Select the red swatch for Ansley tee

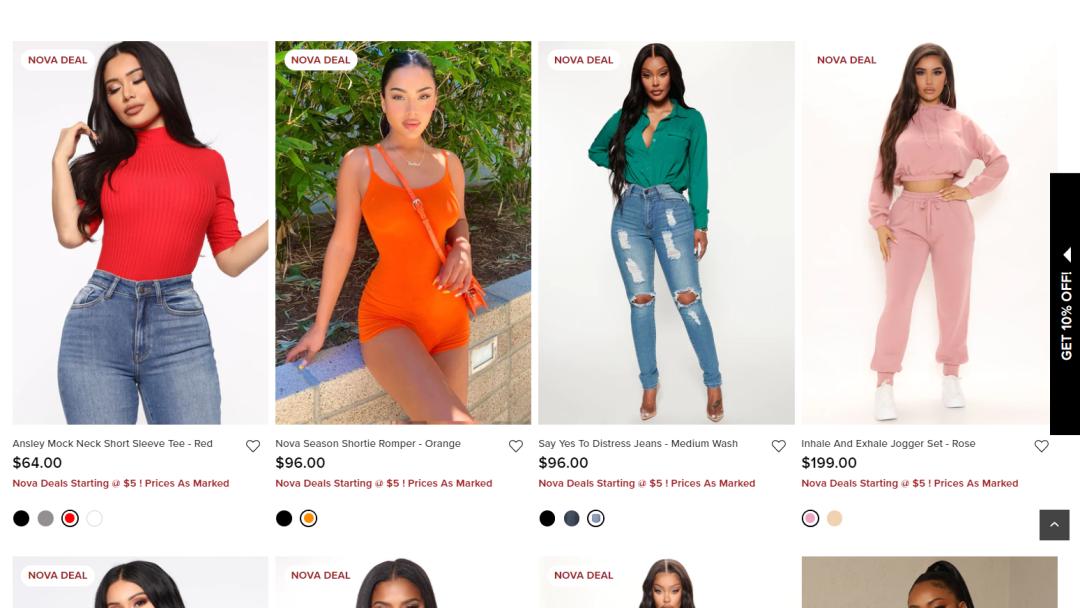click(x=70, y=518)
